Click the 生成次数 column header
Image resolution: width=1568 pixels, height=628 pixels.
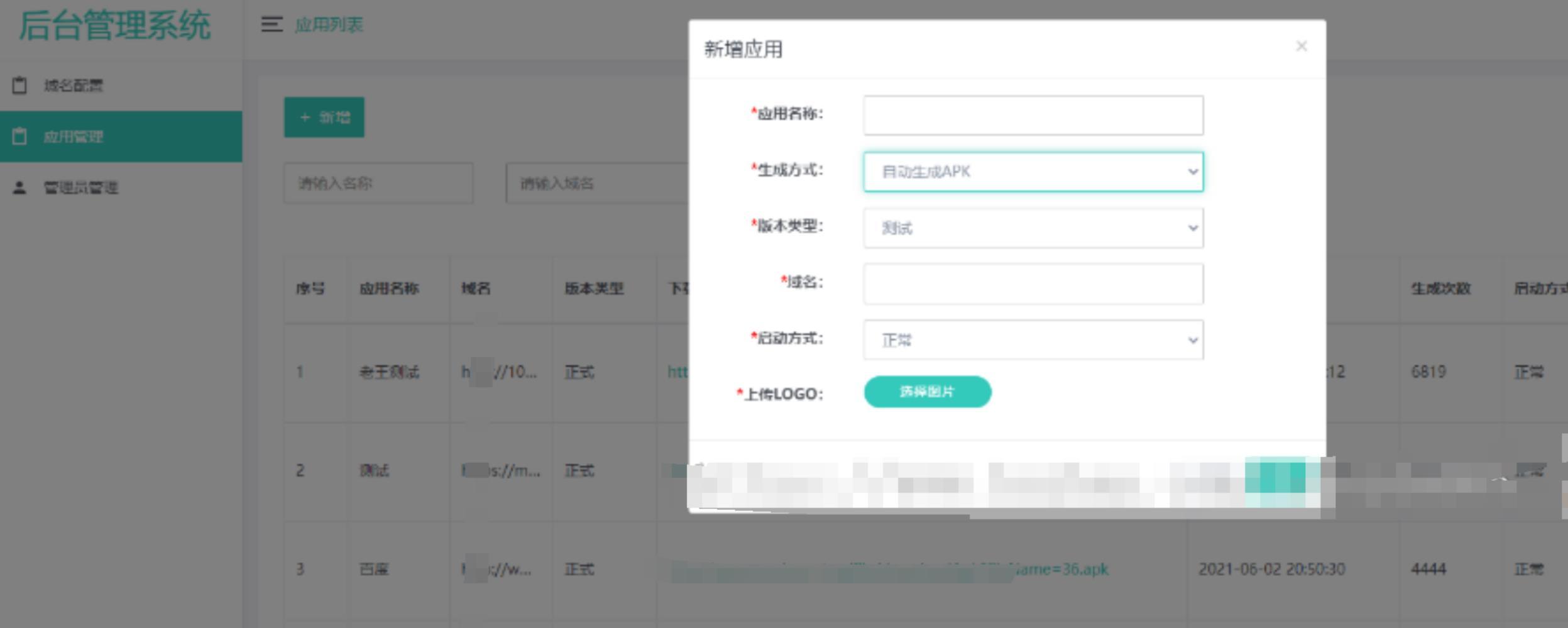pos(1441,289)
